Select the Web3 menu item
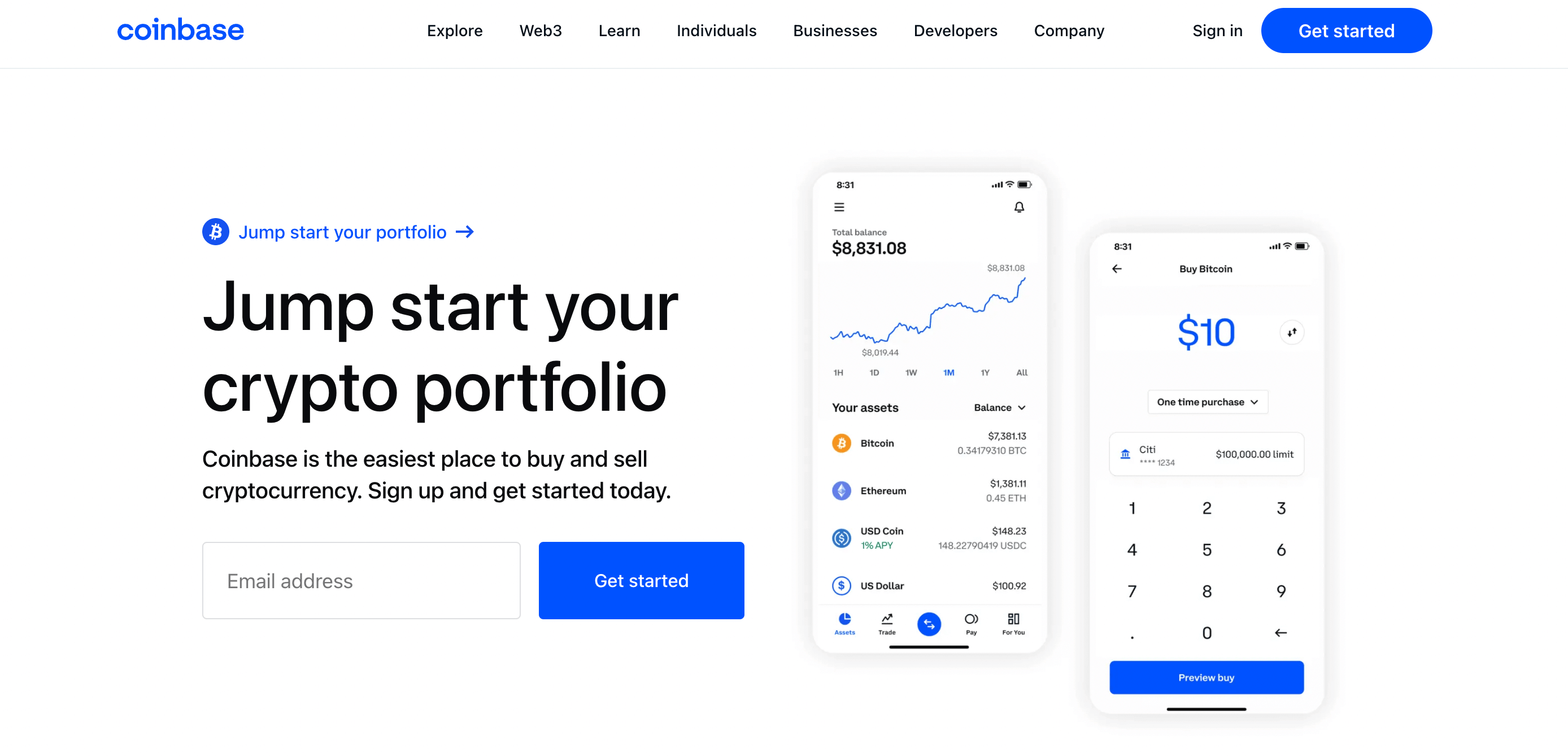 click(x=540, y=30)
